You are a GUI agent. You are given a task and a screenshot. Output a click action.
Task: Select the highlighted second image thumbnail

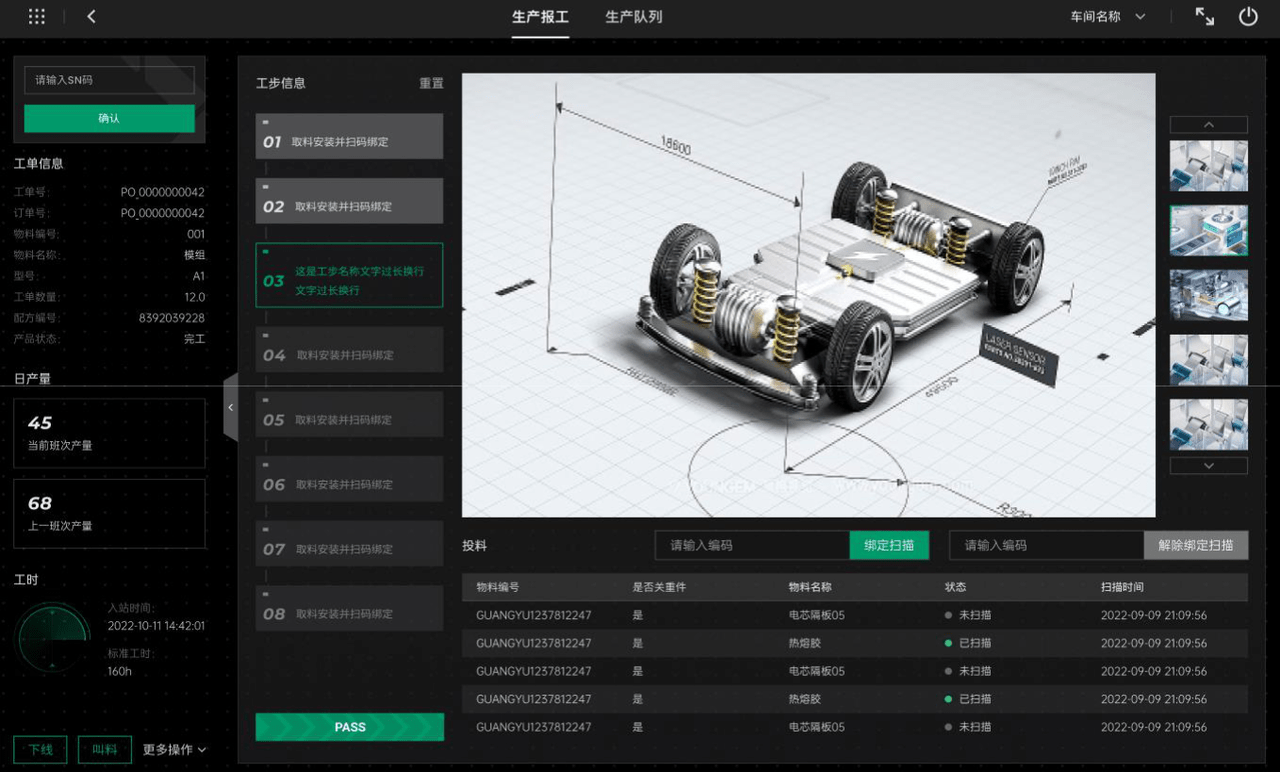point(1208,230)
